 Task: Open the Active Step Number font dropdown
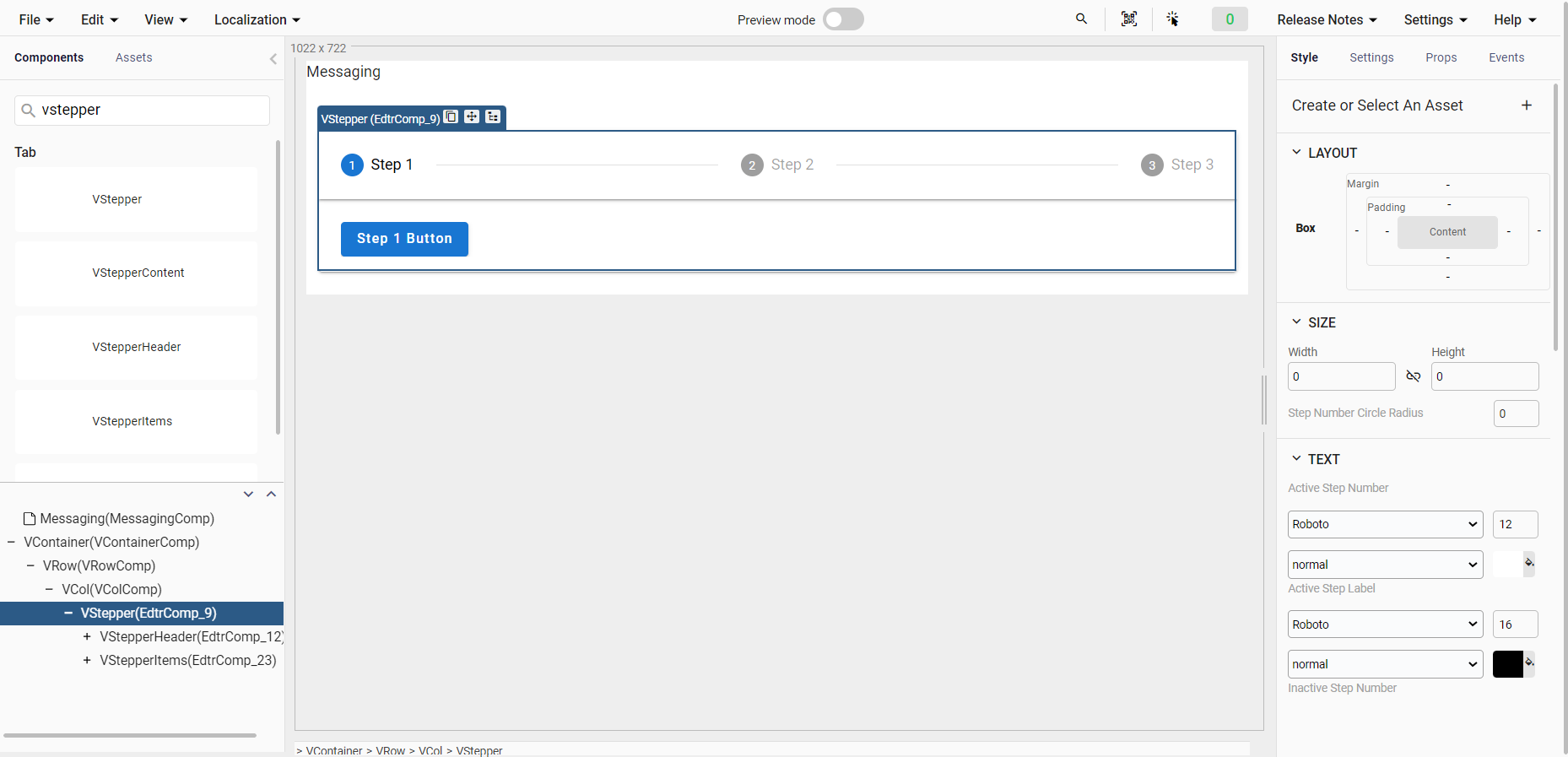click(x=1384, y=524)
